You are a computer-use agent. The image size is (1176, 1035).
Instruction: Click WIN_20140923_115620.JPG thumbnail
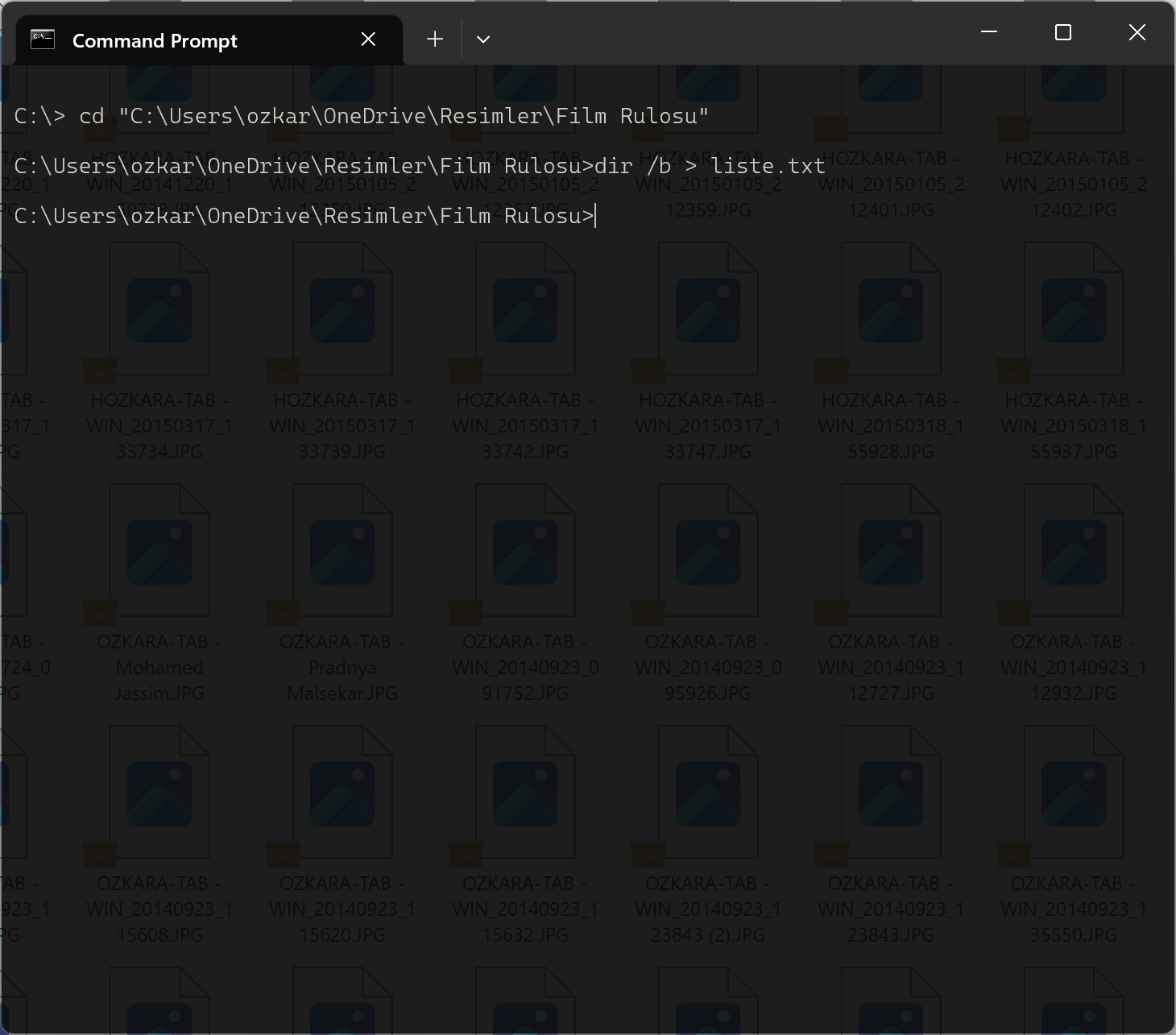point(342,793)
